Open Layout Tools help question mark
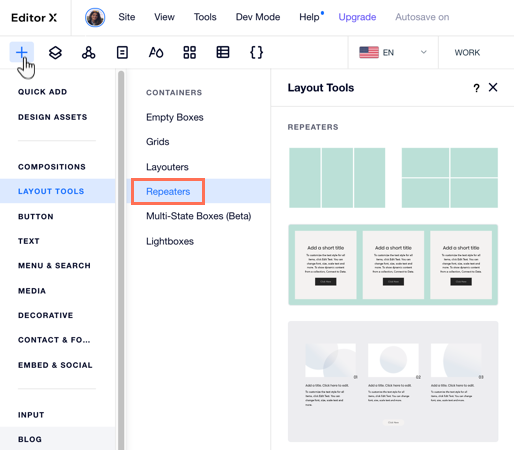Viewport: 514px width, 450px height. click(476, 88)
